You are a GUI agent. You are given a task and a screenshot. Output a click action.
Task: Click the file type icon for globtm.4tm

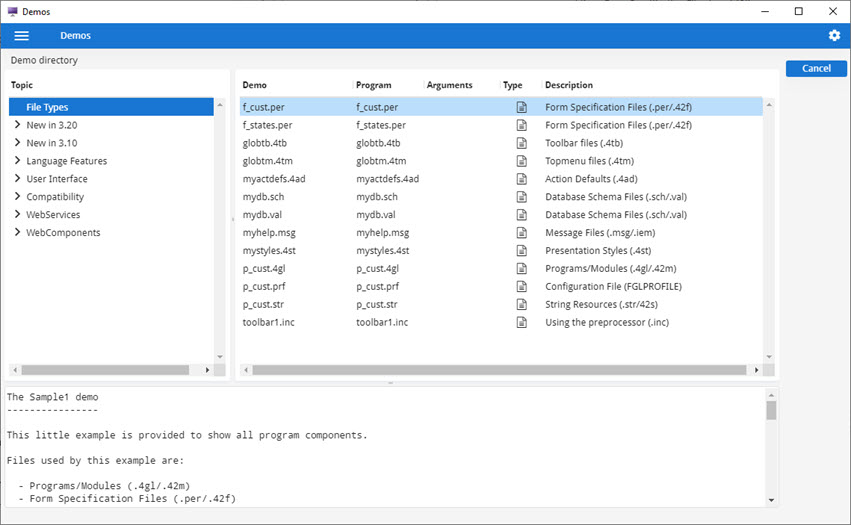tap(522, 161)
